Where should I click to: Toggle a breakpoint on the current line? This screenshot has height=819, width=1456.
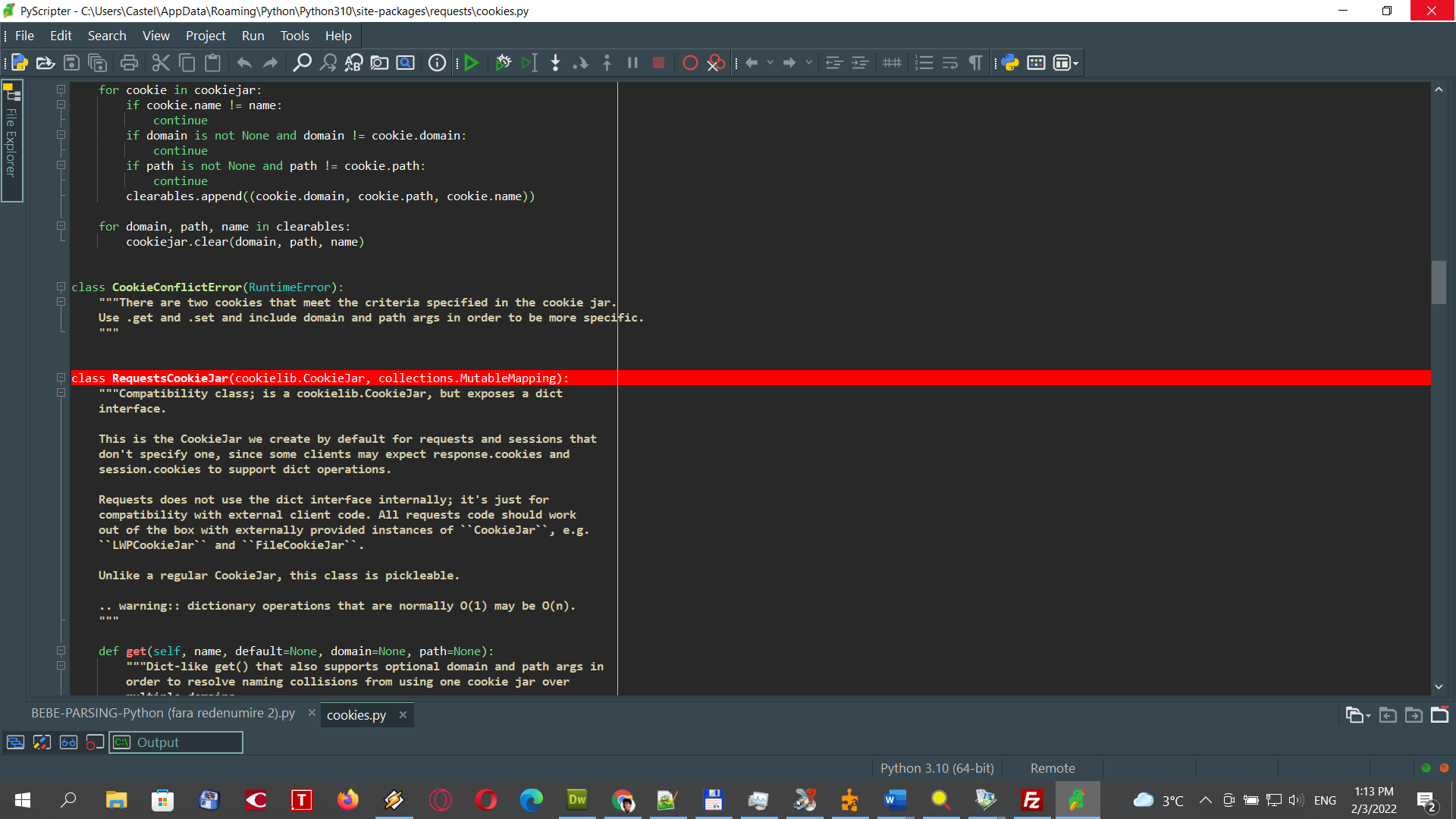[x=690, y=62]
